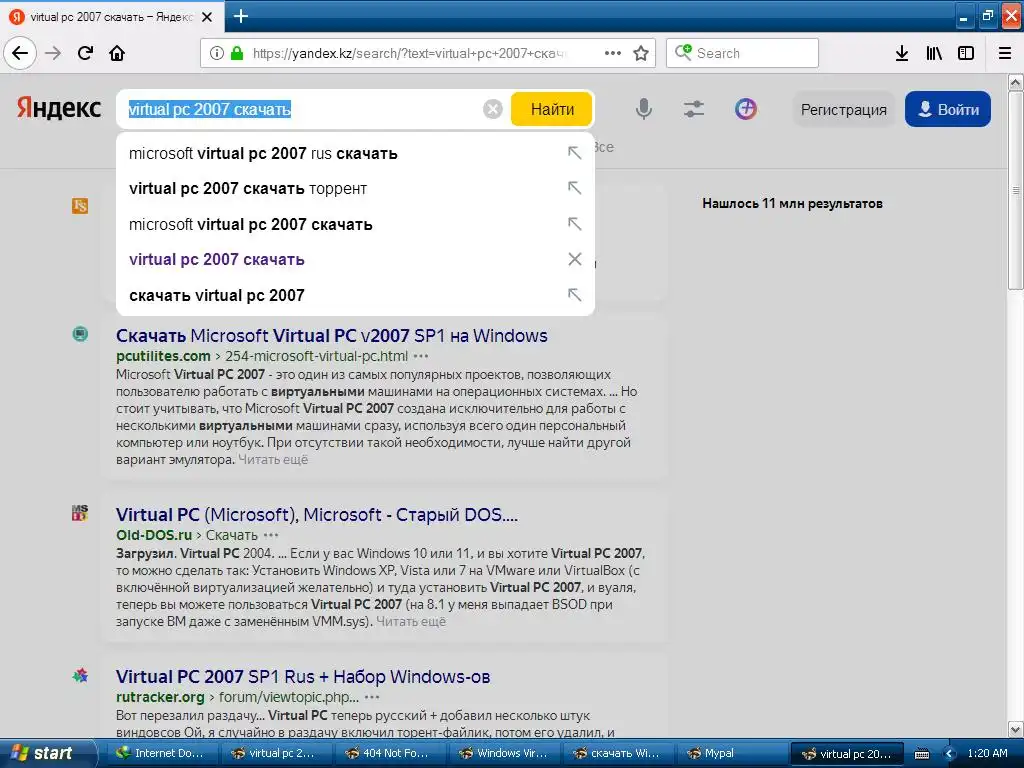Expand 'Читать ещё' for Old-DOS result
Screen dimensions: 1024x768
pos(411,622)
